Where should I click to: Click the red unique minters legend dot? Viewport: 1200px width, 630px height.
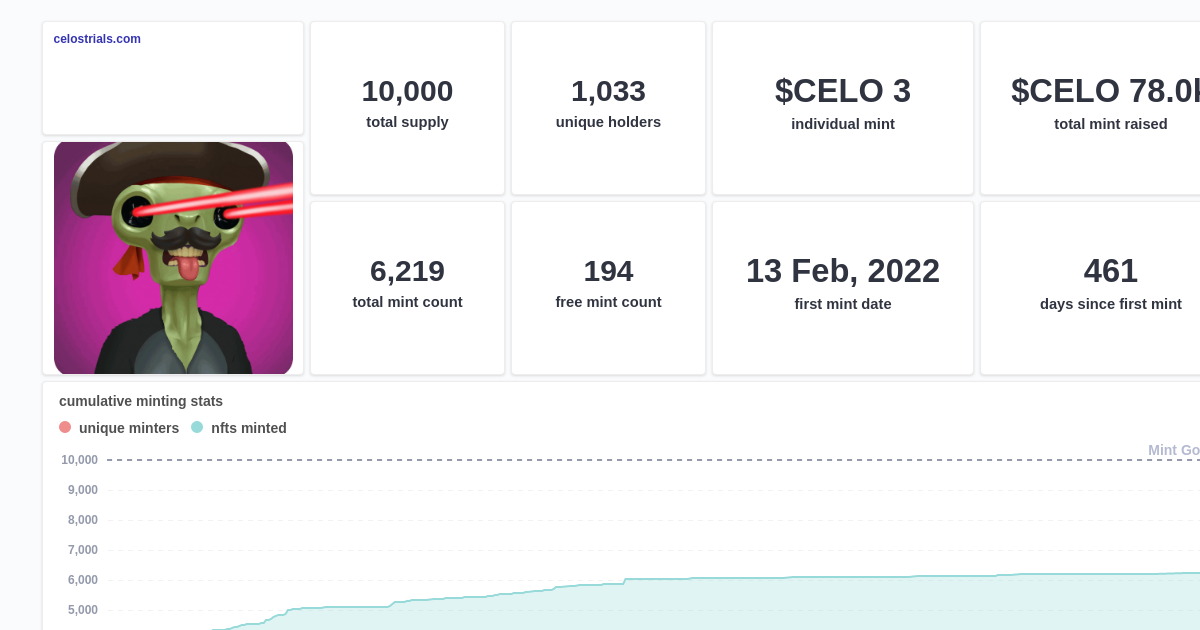(x=65, y=427)
